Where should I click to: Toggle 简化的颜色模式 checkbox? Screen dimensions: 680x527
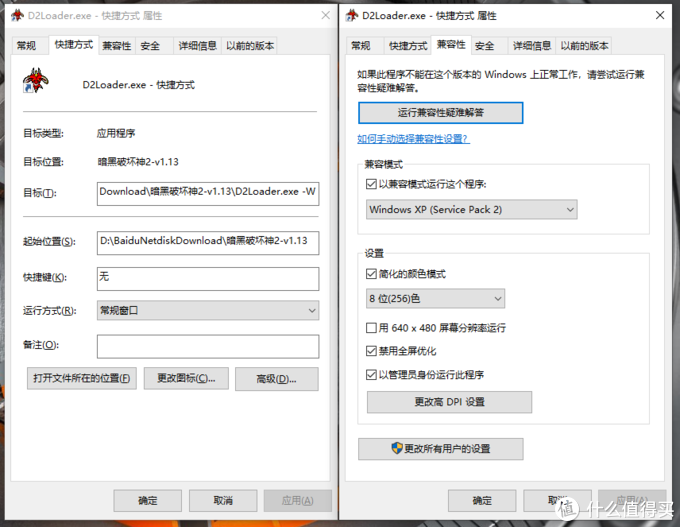(x=371, y=274)
